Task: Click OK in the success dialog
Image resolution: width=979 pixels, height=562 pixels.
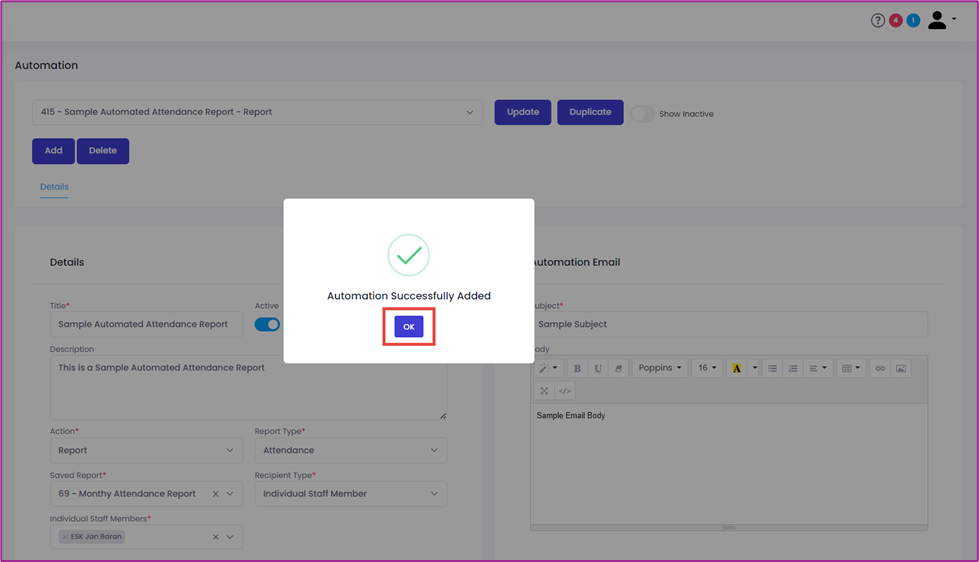Action: [x=409, y=327]
